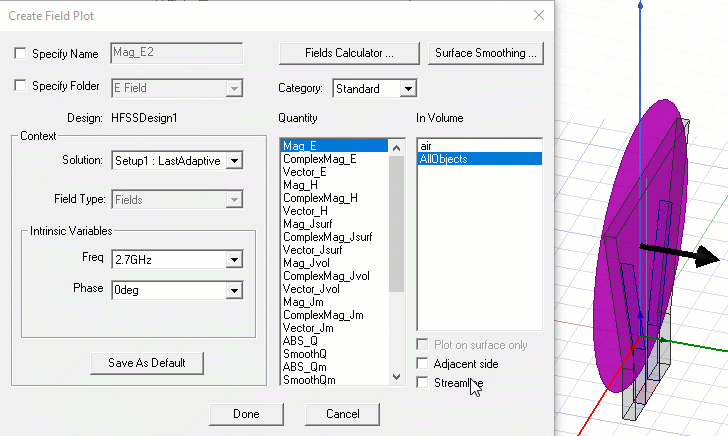This screenshot has height=436, width=728.
Task: Click the Surface Smoothing button
Action: [487, 52]
